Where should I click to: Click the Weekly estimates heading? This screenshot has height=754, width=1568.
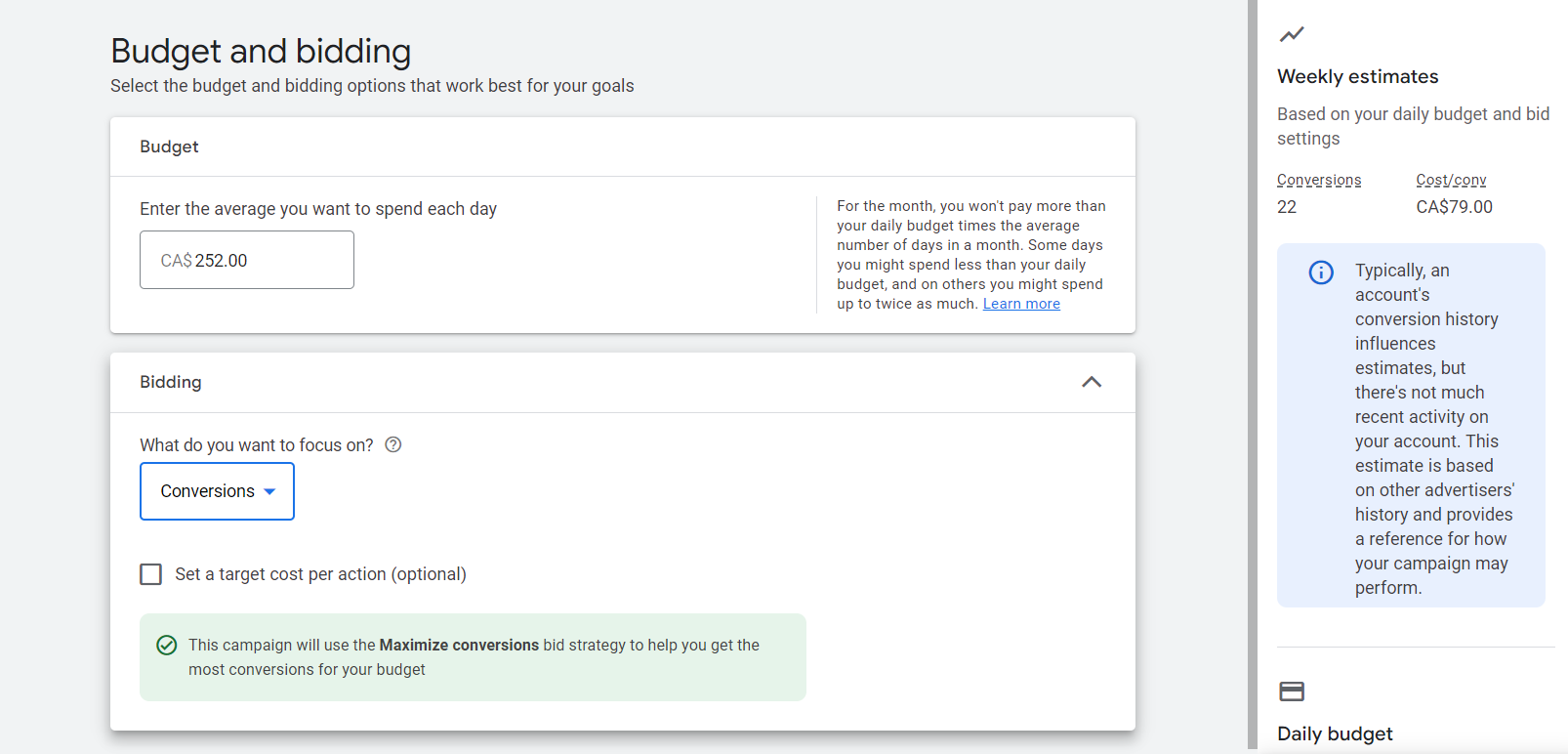[x=1357, y=76]
